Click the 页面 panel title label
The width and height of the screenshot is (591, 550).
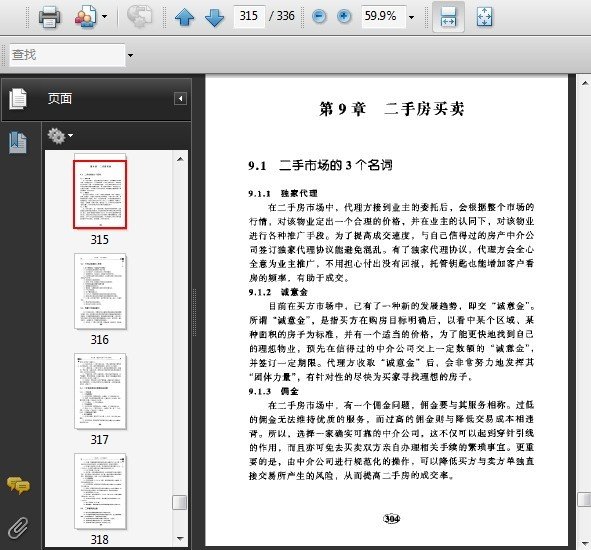(x=60, y=99)
